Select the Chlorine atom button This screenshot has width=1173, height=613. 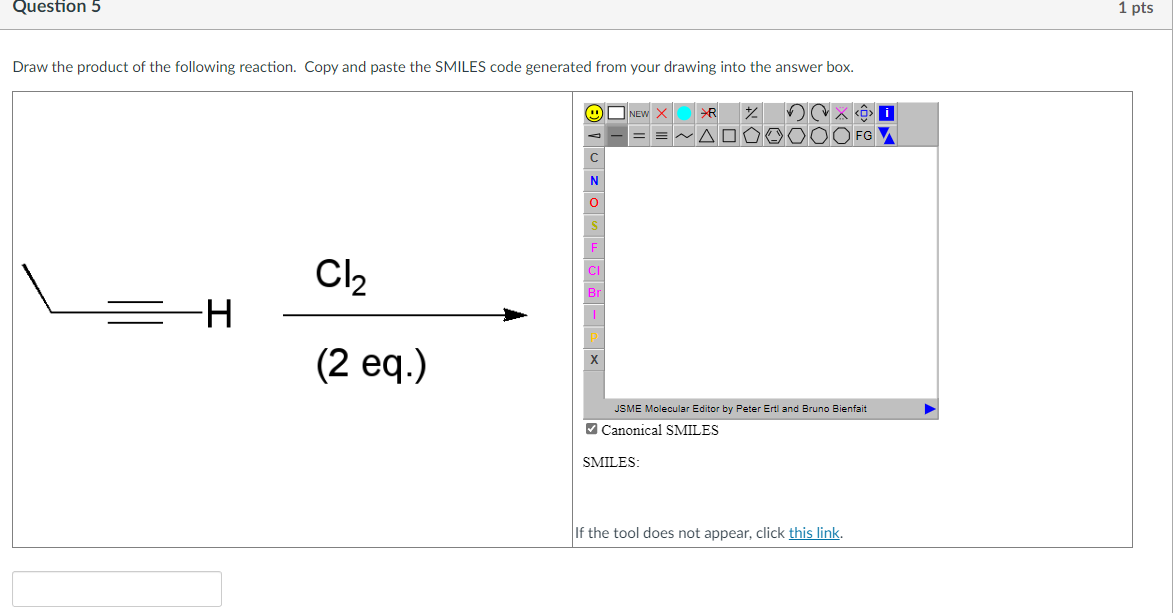pyautogui.click(x=593, y=270)
